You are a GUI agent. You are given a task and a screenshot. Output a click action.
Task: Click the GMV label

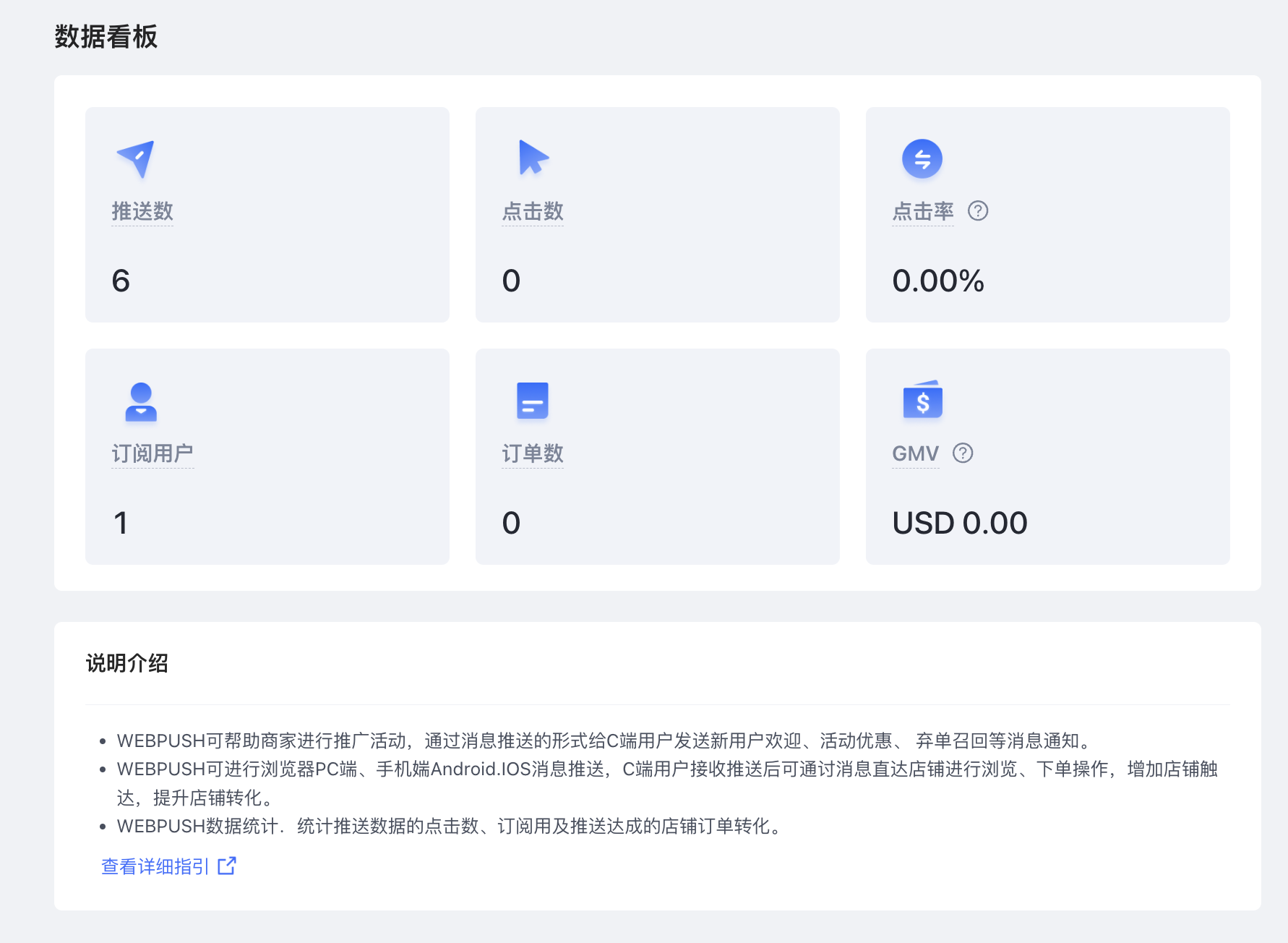click(x=916, y=453)
